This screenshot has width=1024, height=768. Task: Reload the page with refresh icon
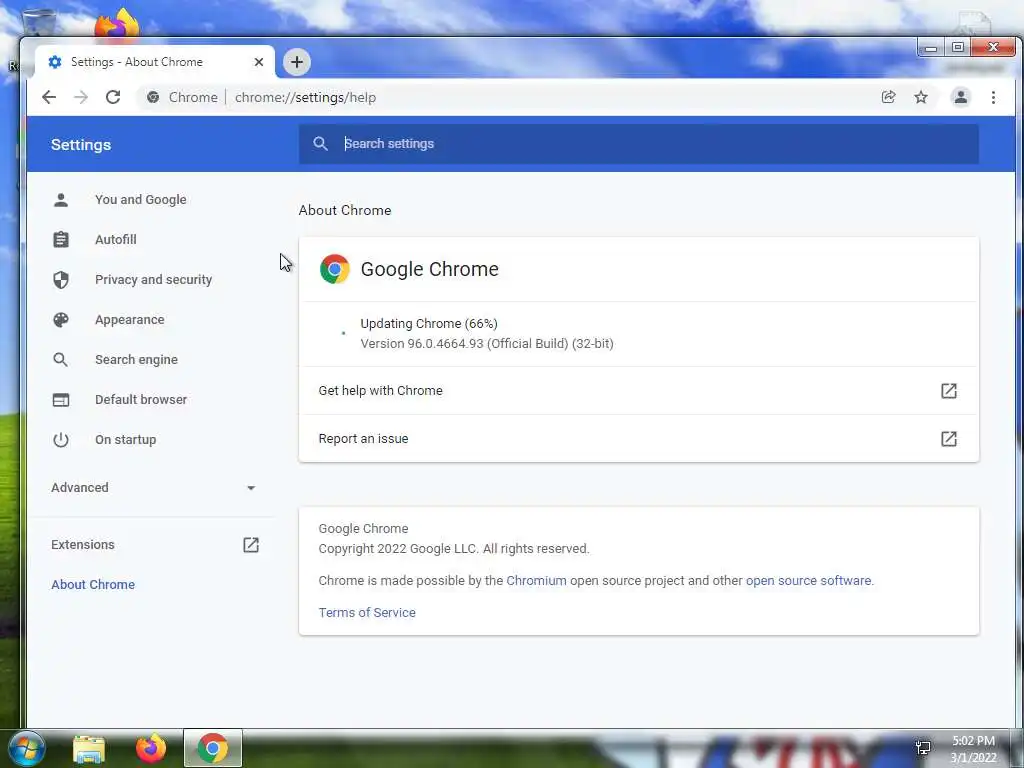tap(113, 97)
